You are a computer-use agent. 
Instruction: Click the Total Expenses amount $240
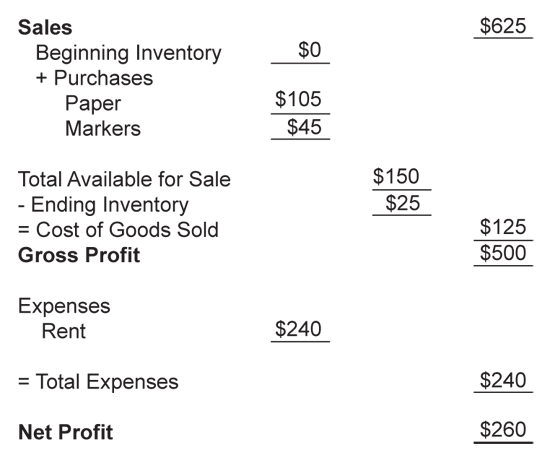coord(503,380)
